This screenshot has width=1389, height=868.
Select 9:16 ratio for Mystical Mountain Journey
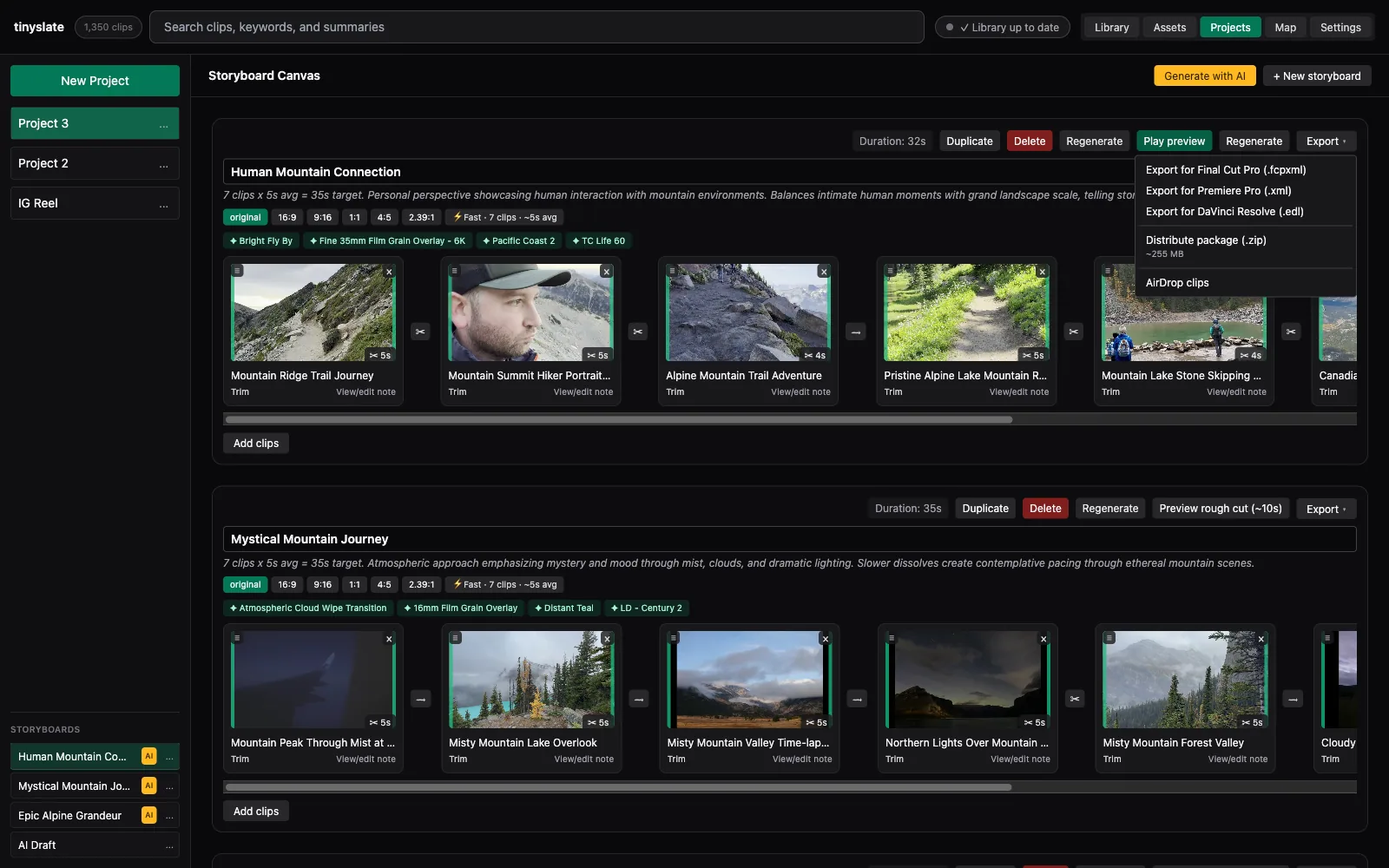click(x=323, y=584)
